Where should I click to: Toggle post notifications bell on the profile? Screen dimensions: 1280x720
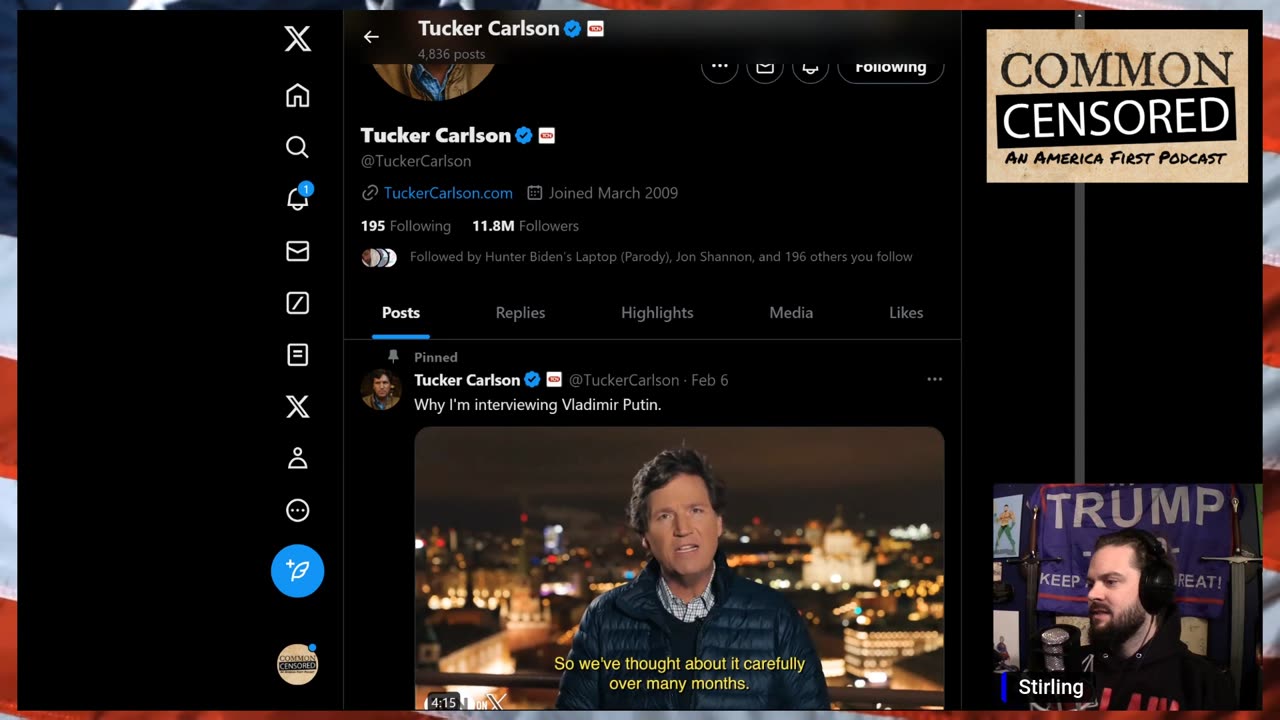[x=810, y=66]
